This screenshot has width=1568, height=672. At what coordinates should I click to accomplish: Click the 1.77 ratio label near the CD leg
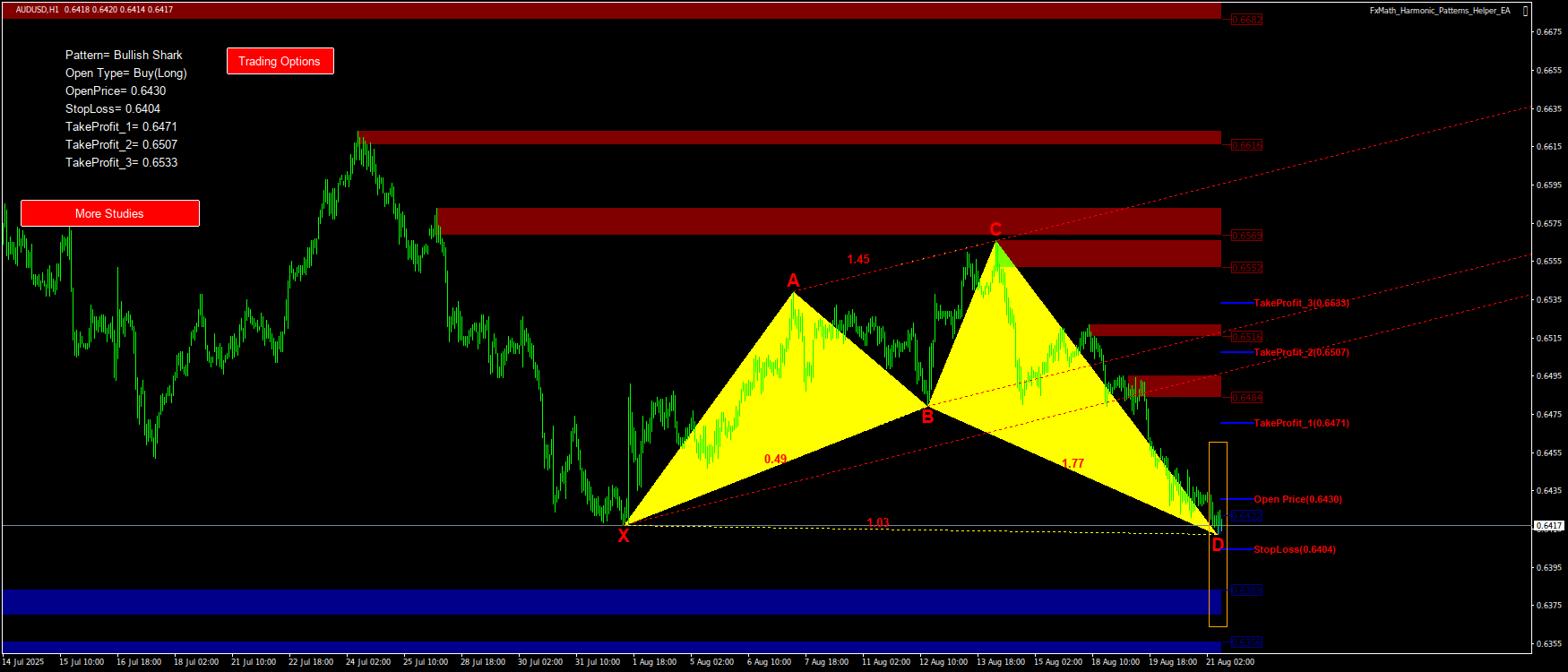tap(1073, 463)
